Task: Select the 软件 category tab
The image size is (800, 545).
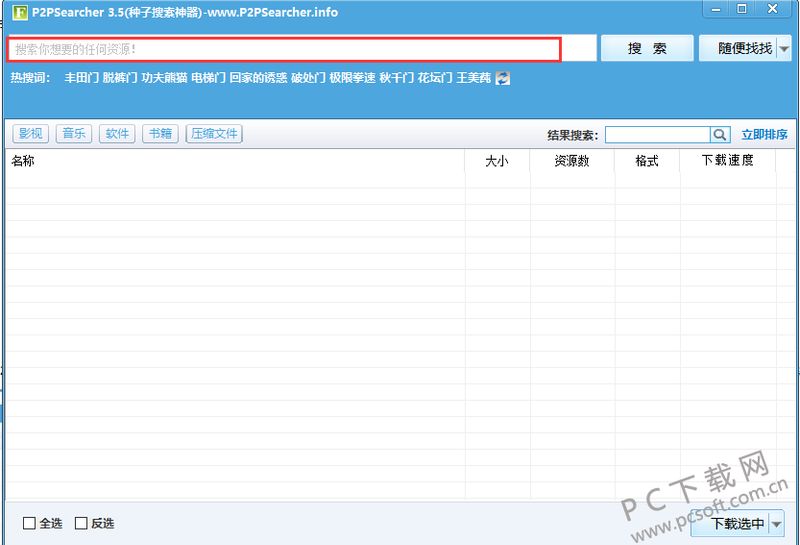Action: click(x=117, y=134)
